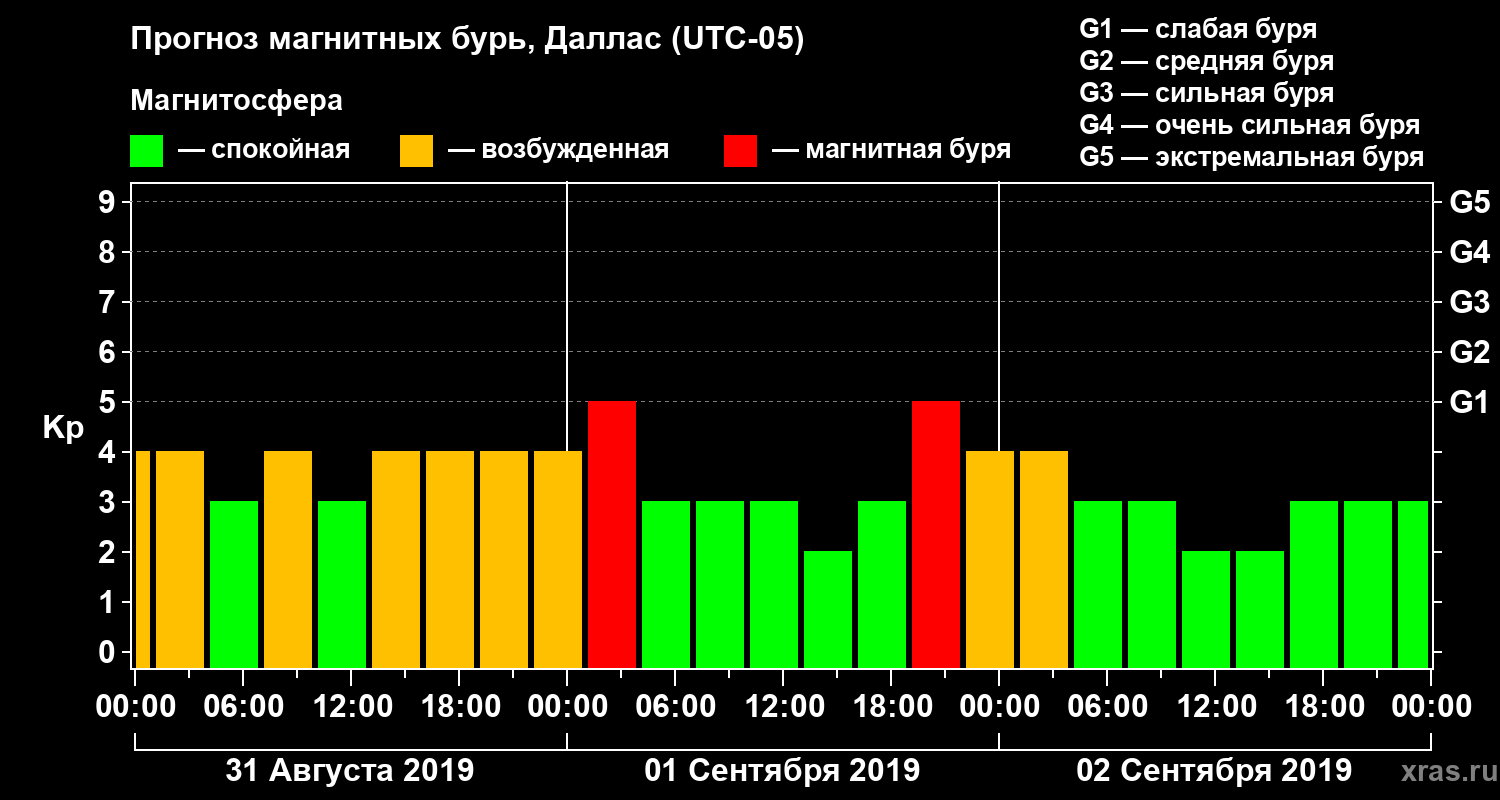Viewport: 1500px width, 800px height.
Task: Click the 06:00 time label for 31 Августа
Action: pos(242,707)
